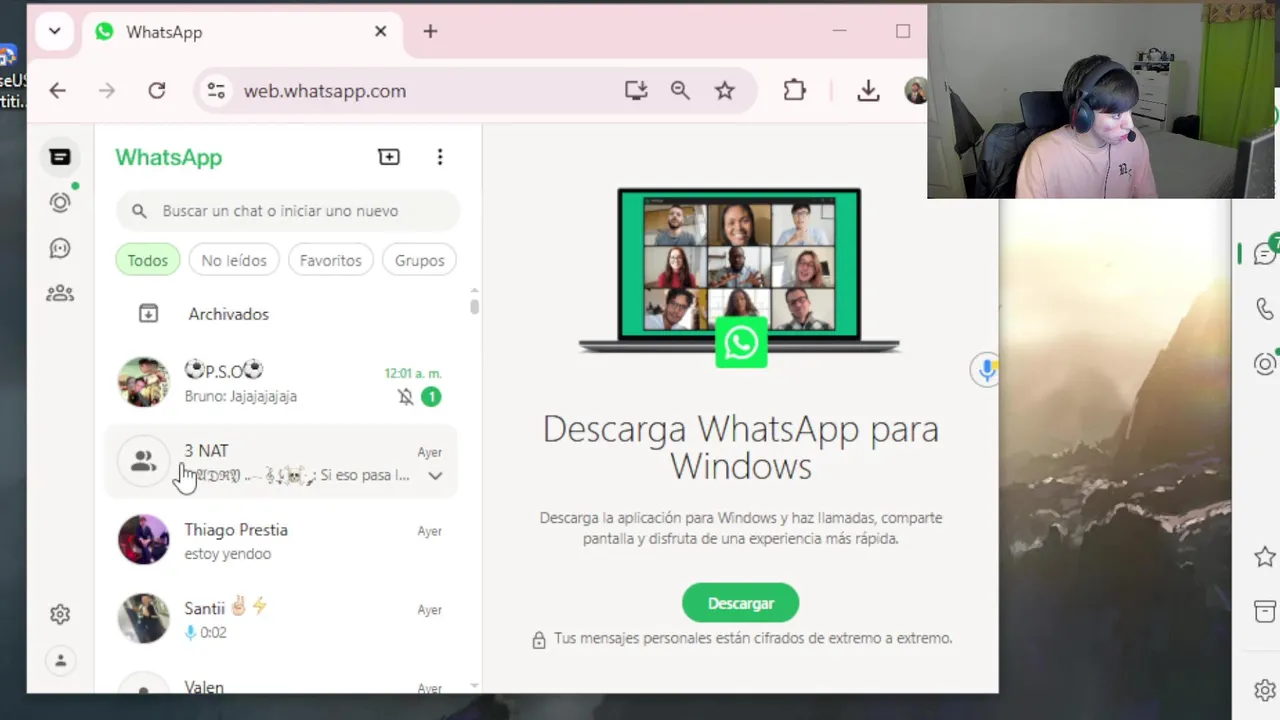
Task: Select the Todos filter chip
Action: (x=147, y=260)
